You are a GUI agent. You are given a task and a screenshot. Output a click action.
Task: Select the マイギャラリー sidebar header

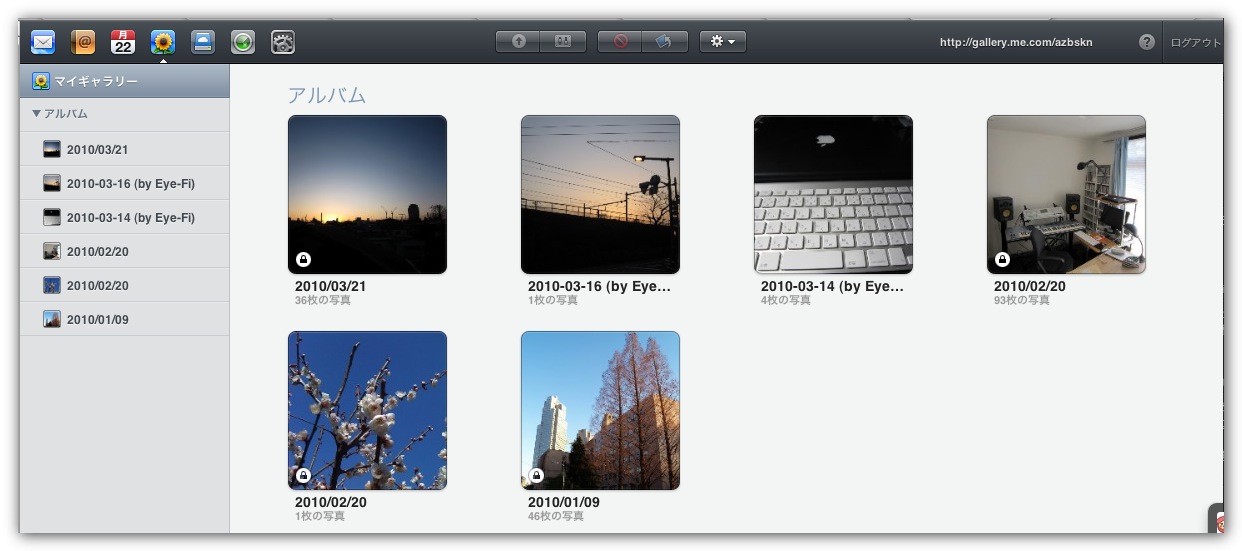(x=95, y=81)
